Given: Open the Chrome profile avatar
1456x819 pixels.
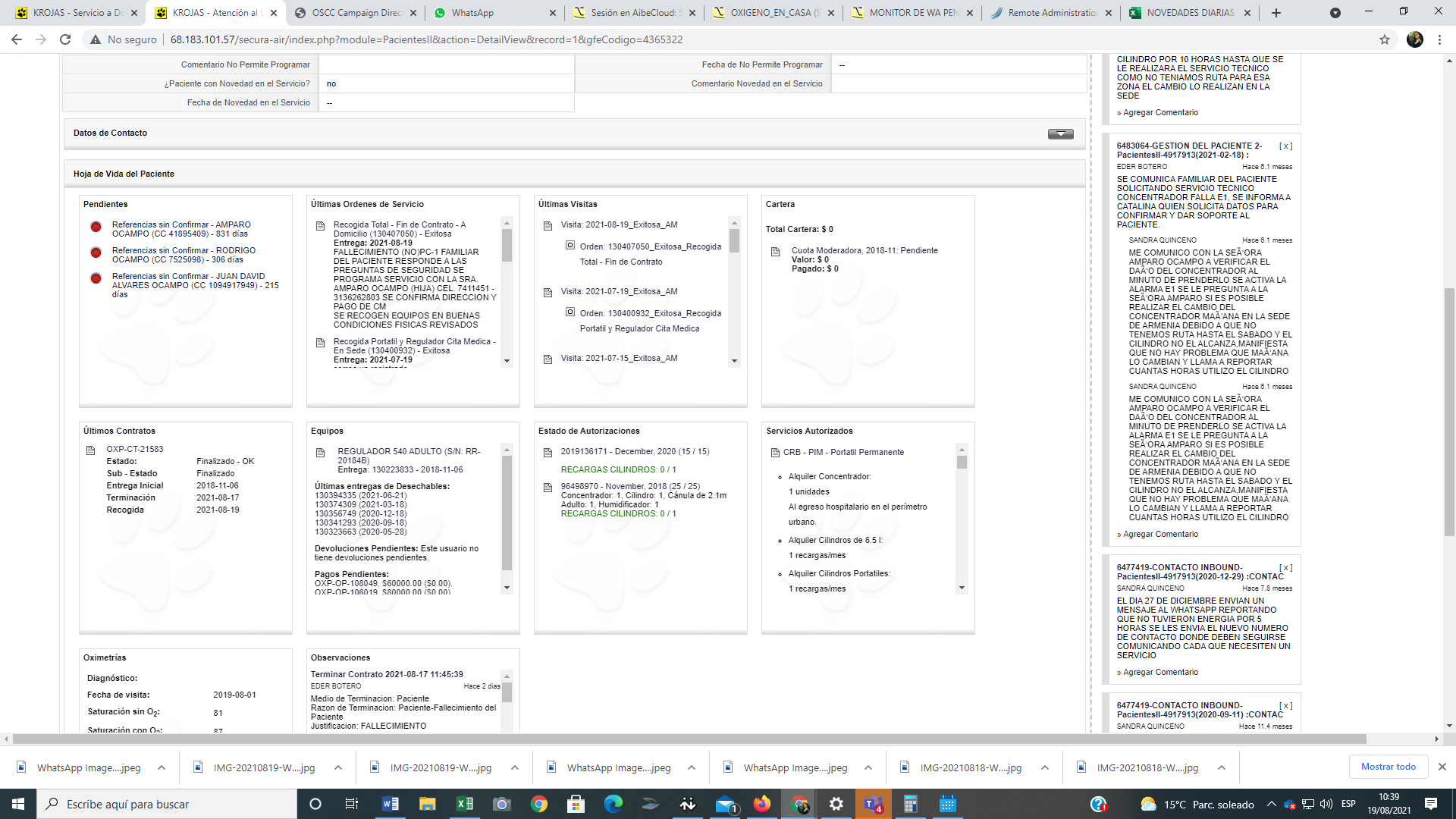Looking at the screenshot, I should click(x=1415, y=39).
